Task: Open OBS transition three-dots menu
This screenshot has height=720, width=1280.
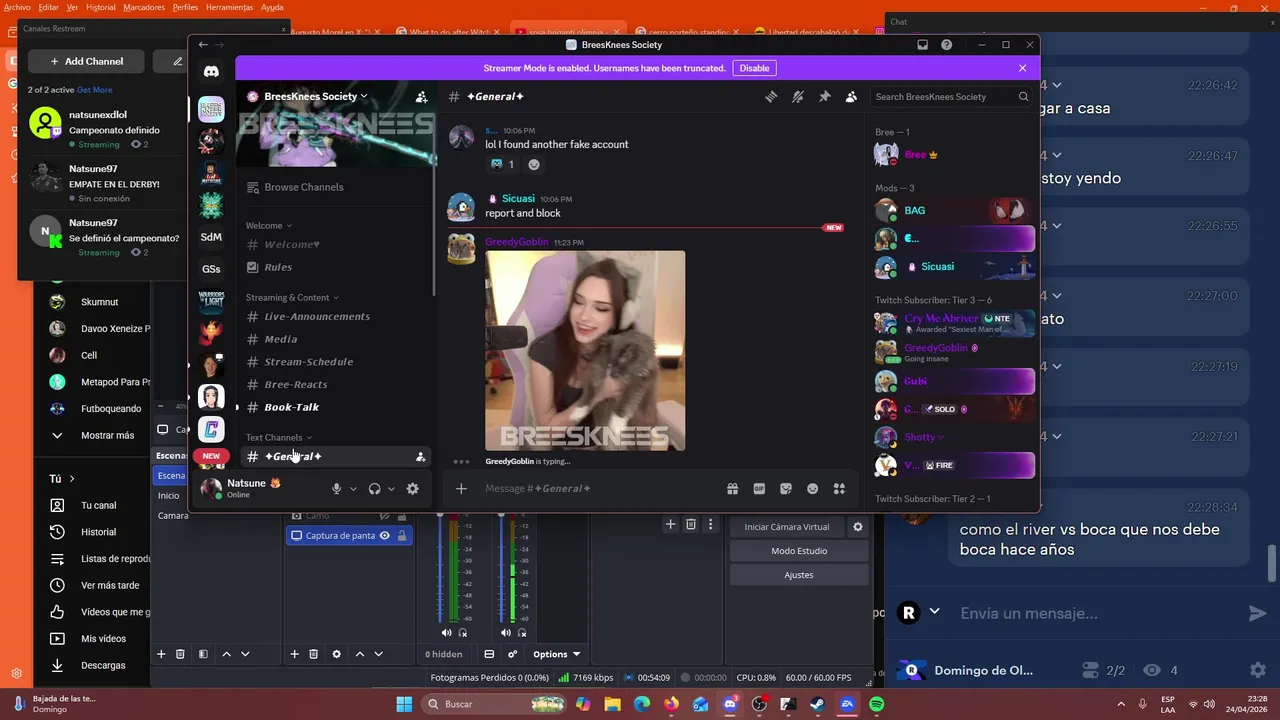Action: tap(711, 524)
